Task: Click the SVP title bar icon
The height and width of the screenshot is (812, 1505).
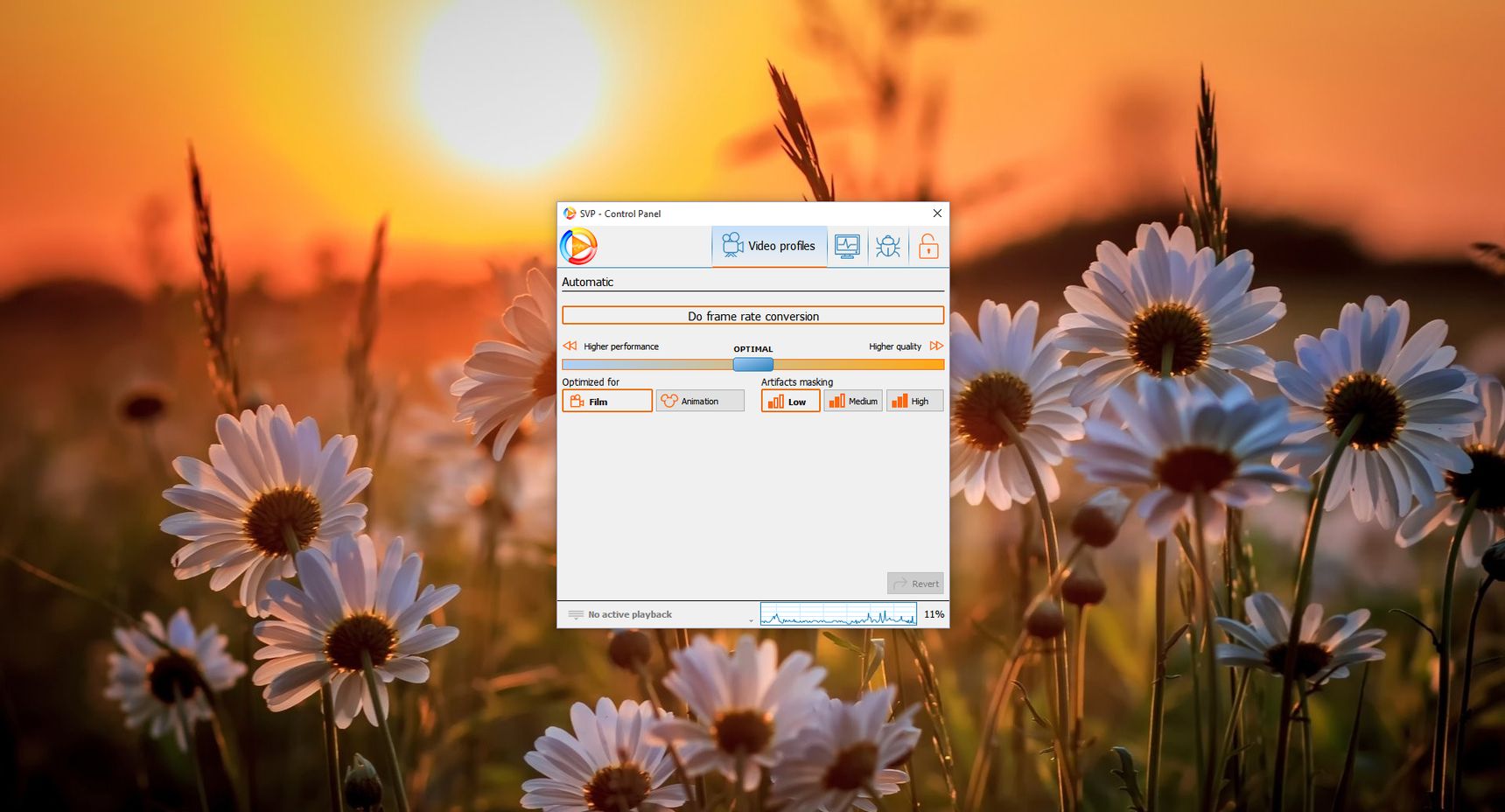Action: click(x=570, y=213)
